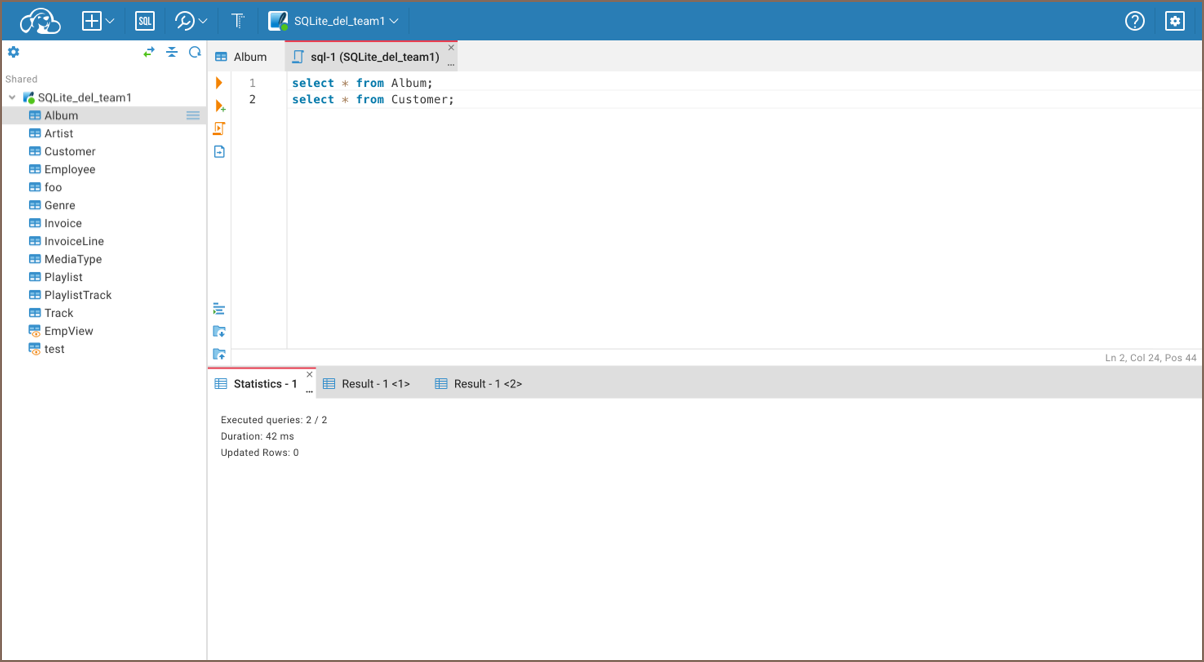Click the folder icon with the down arrow

(x=219, y=332)
